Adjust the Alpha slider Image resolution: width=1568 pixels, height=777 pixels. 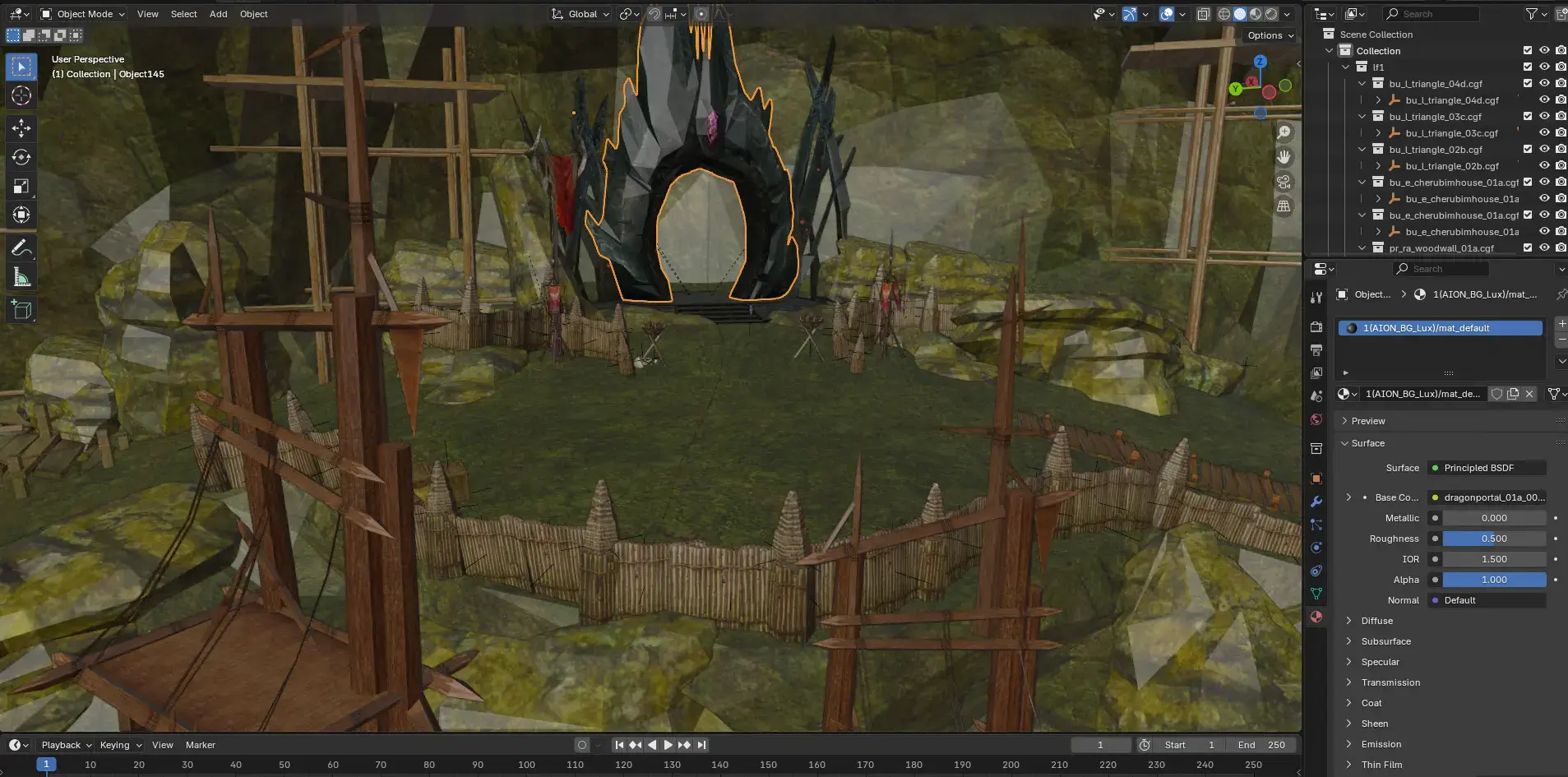point(1494,580)
